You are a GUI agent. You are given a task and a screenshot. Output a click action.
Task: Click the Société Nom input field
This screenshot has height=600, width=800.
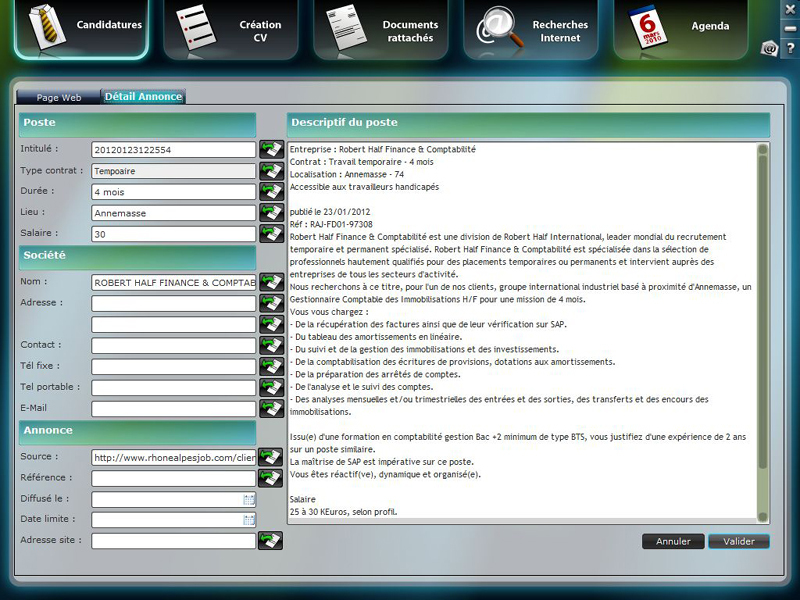click(173, 283)
